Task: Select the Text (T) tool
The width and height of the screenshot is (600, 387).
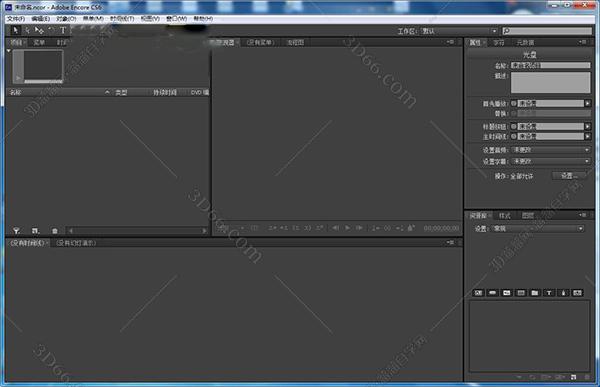Action: [x=63, y=30]
